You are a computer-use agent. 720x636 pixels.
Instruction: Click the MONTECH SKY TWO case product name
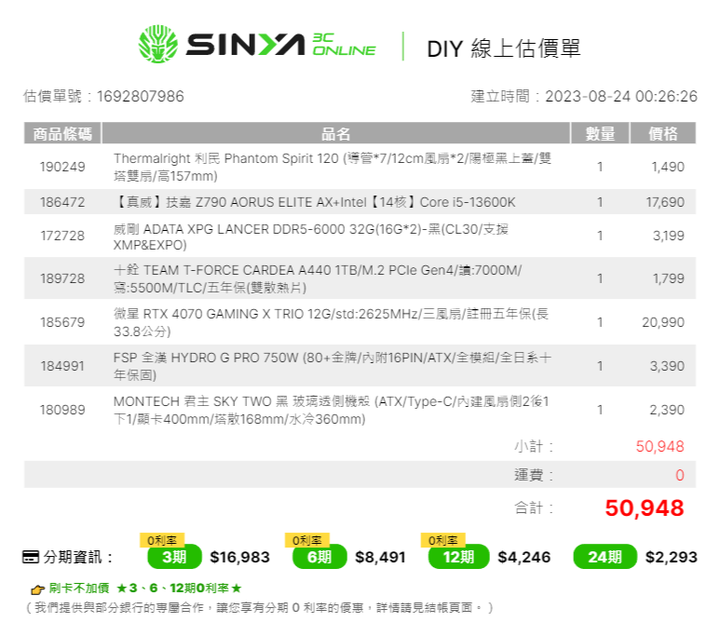[332, 410]
